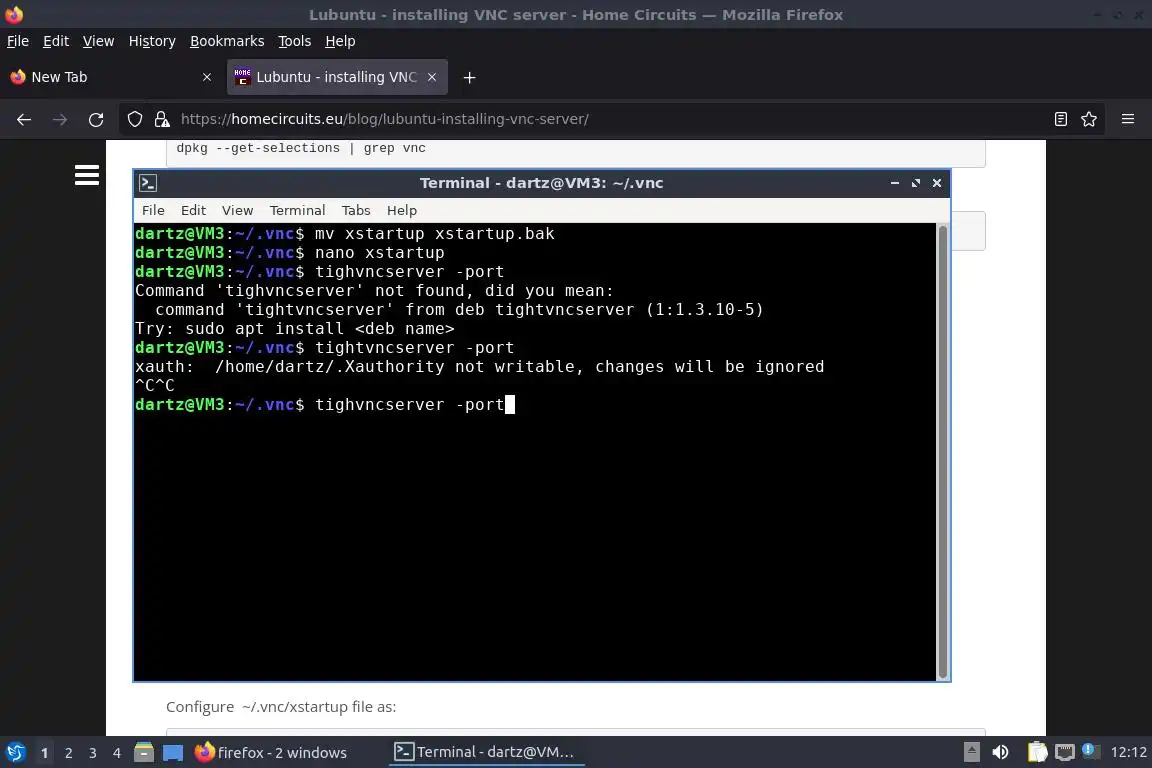Maximize the Terminal window
This screenshot has height=768, width=1152.
(x=915, y=183)
